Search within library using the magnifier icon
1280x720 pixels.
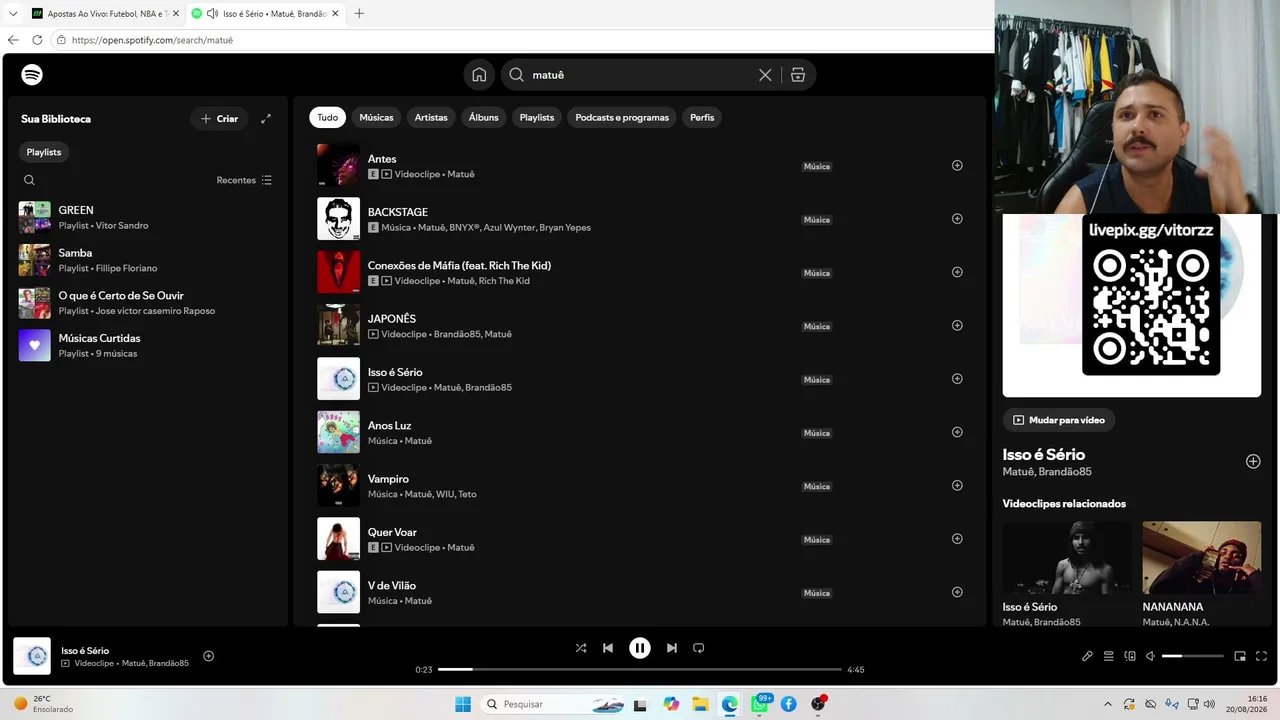(29, 180)
